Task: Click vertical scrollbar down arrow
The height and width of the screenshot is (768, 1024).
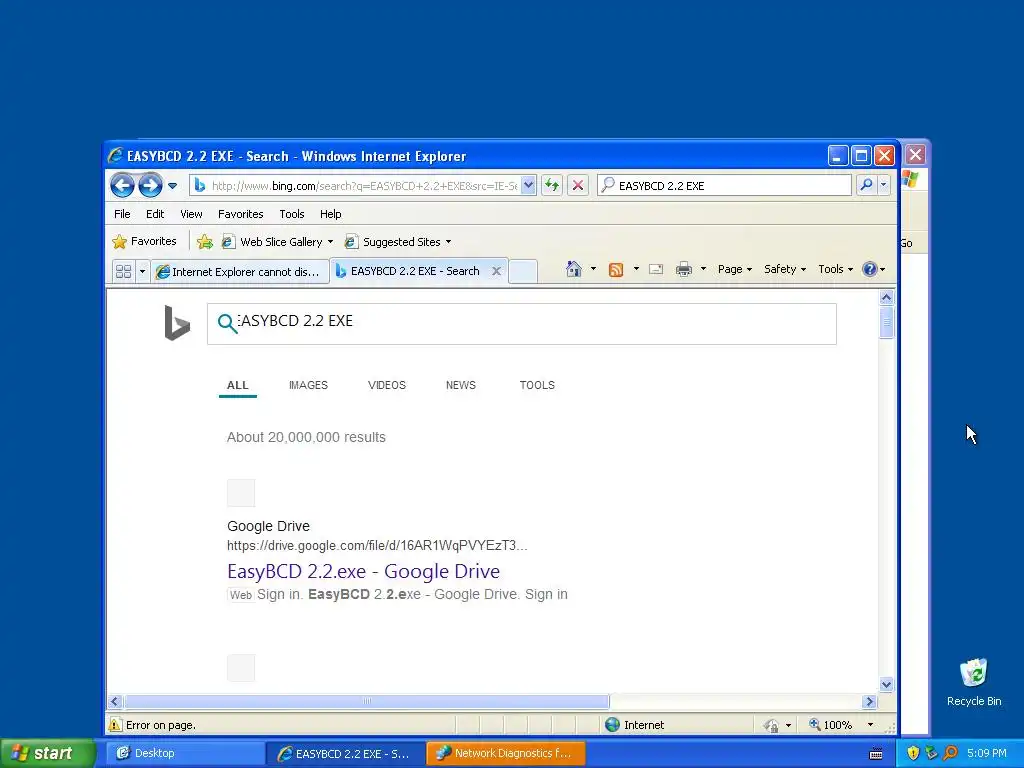Action: 886,684
